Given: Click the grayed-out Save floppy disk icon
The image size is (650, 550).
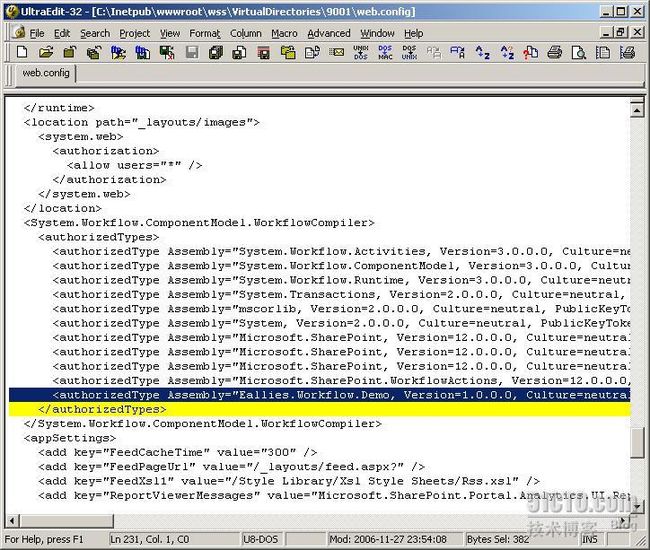Looking at the screenshot, I should (x=192, y=53).
